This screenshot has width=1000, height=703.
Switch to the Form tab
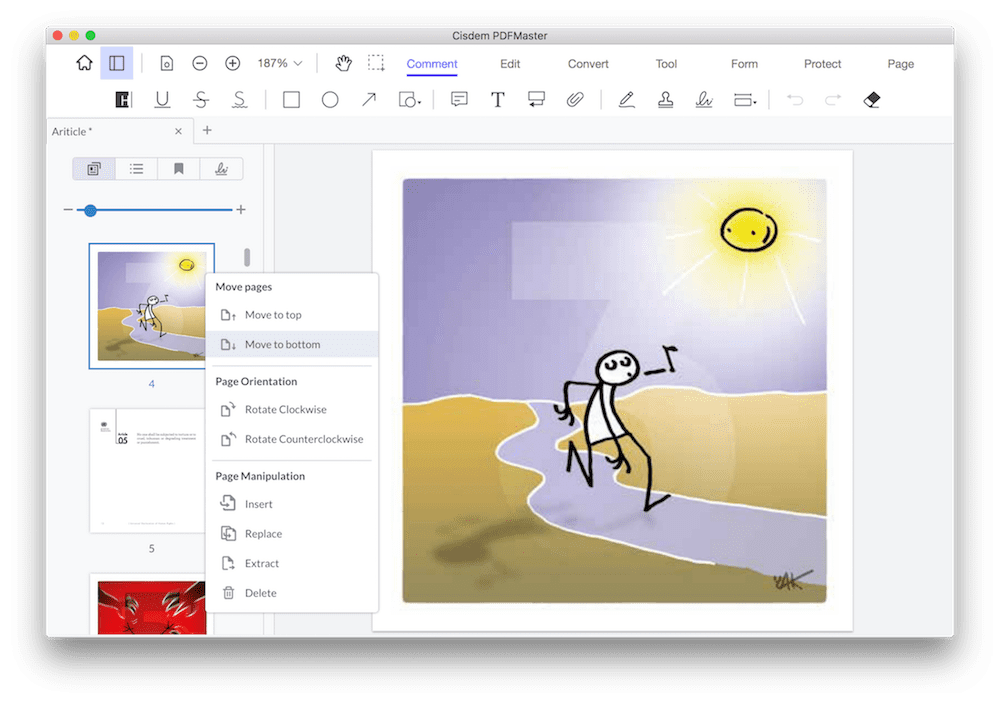coord(744,64)
